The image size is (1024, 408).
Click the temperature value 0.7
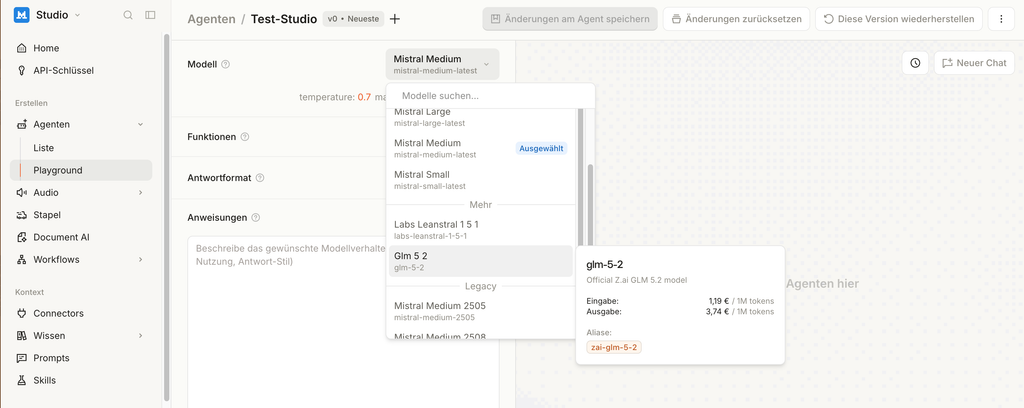pos(364,97)
